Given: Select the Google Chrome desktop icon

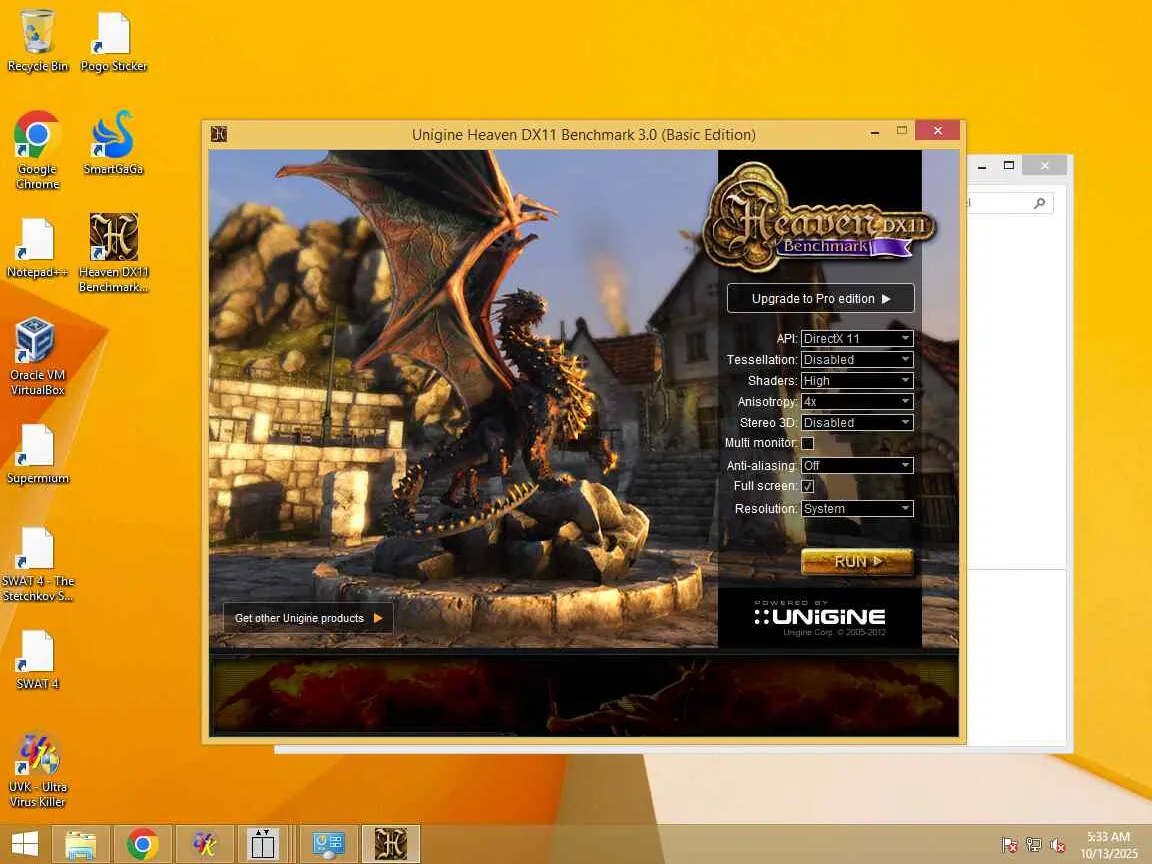Looking at the screenshot, I should (37, 151).
